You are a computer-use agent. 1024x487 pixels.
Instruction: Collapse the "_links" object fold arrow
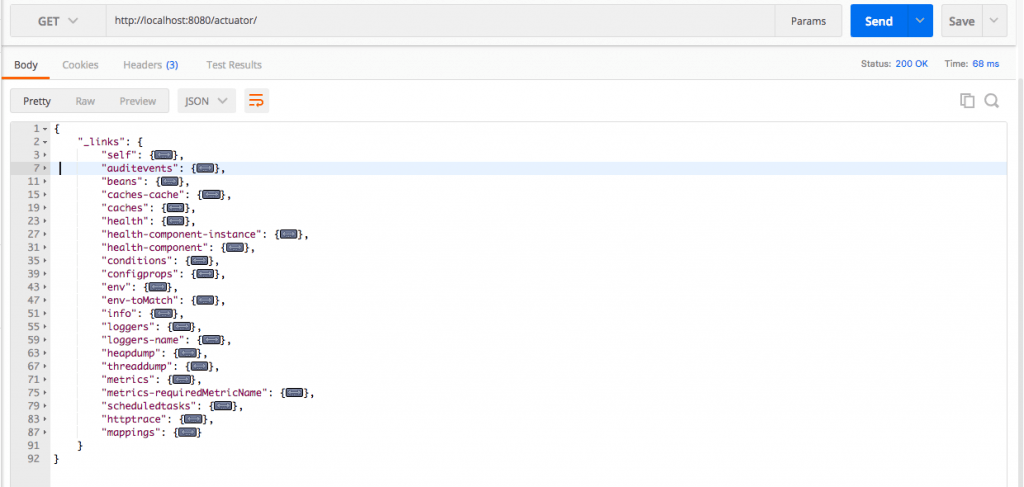[44, 142]
